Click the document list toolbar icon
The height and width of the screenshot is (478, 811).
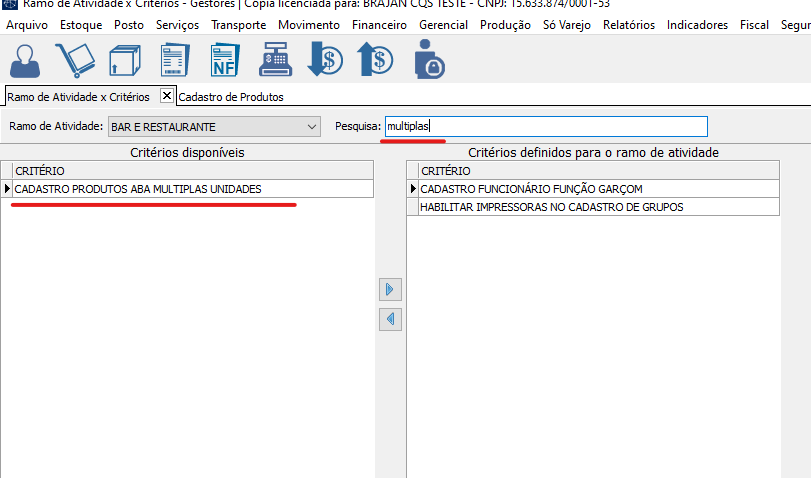pos(175,61)
